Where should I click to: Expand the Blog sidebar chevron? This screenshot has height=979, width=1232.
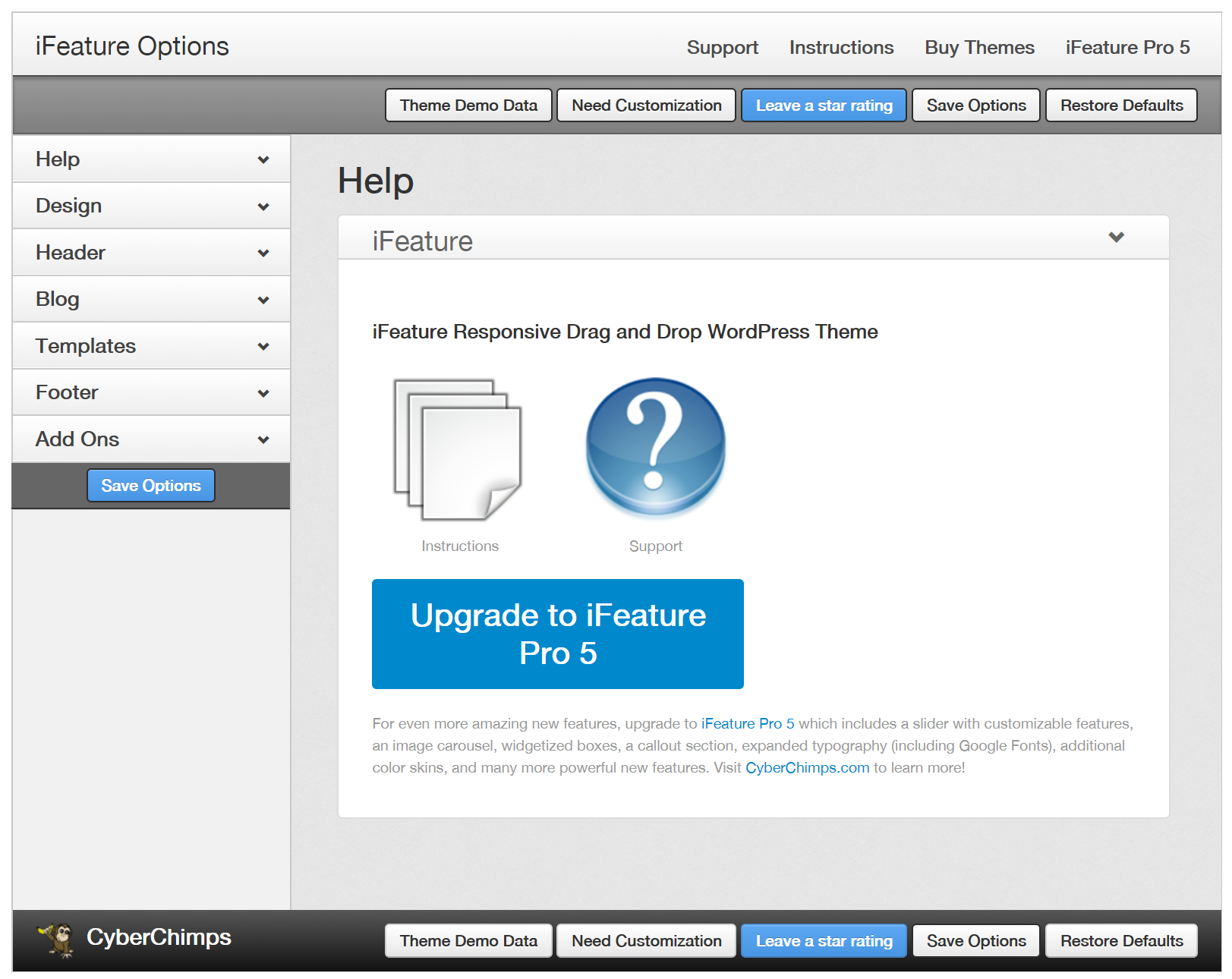point(263,300)
